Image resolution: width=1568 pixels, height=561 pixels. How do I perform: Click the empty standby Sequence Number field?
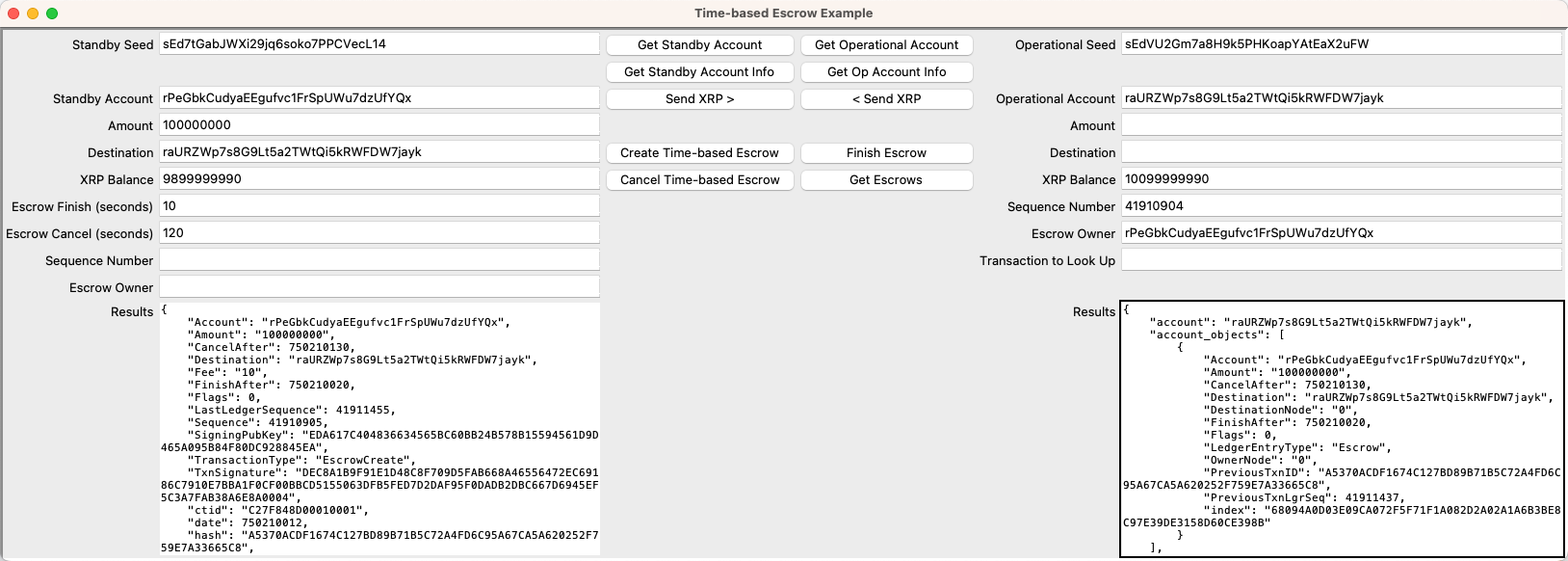[x=379, y=260]
